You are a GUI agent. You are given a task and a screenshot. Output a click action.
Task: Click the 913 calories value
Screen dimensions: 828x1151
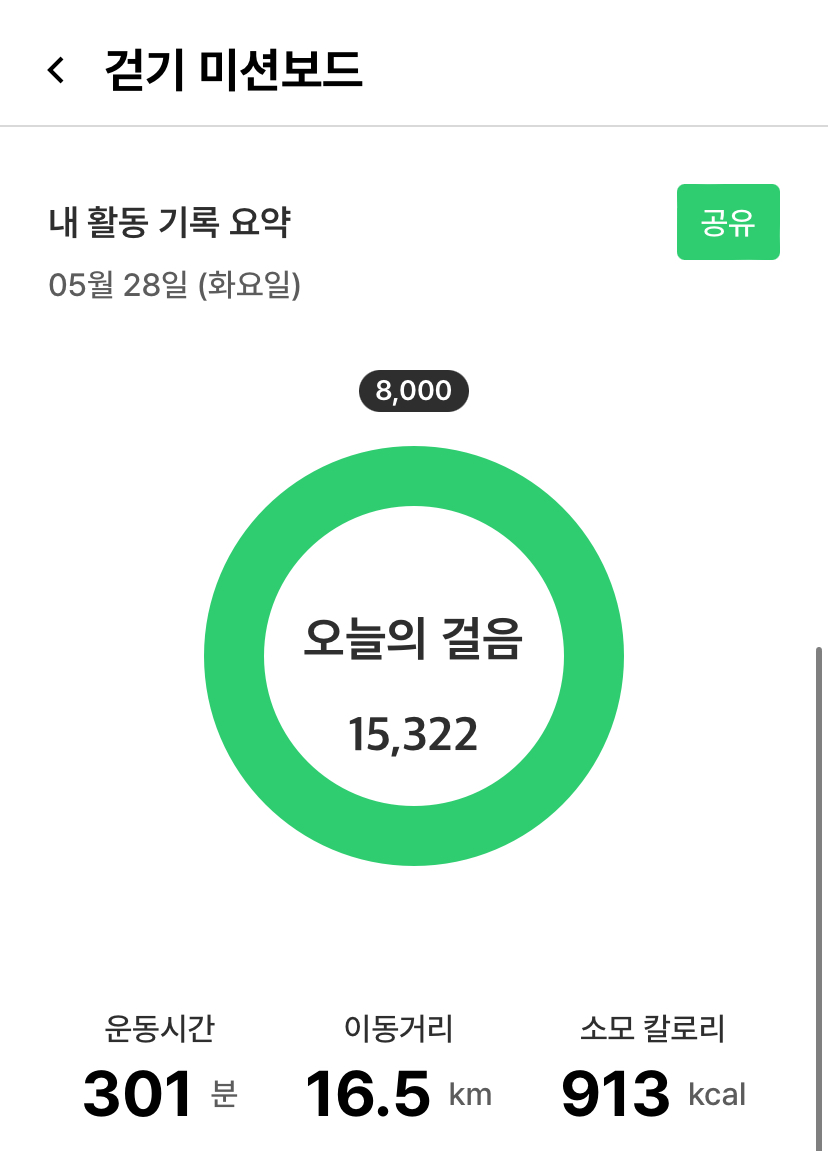click(x=615, y=1094)
